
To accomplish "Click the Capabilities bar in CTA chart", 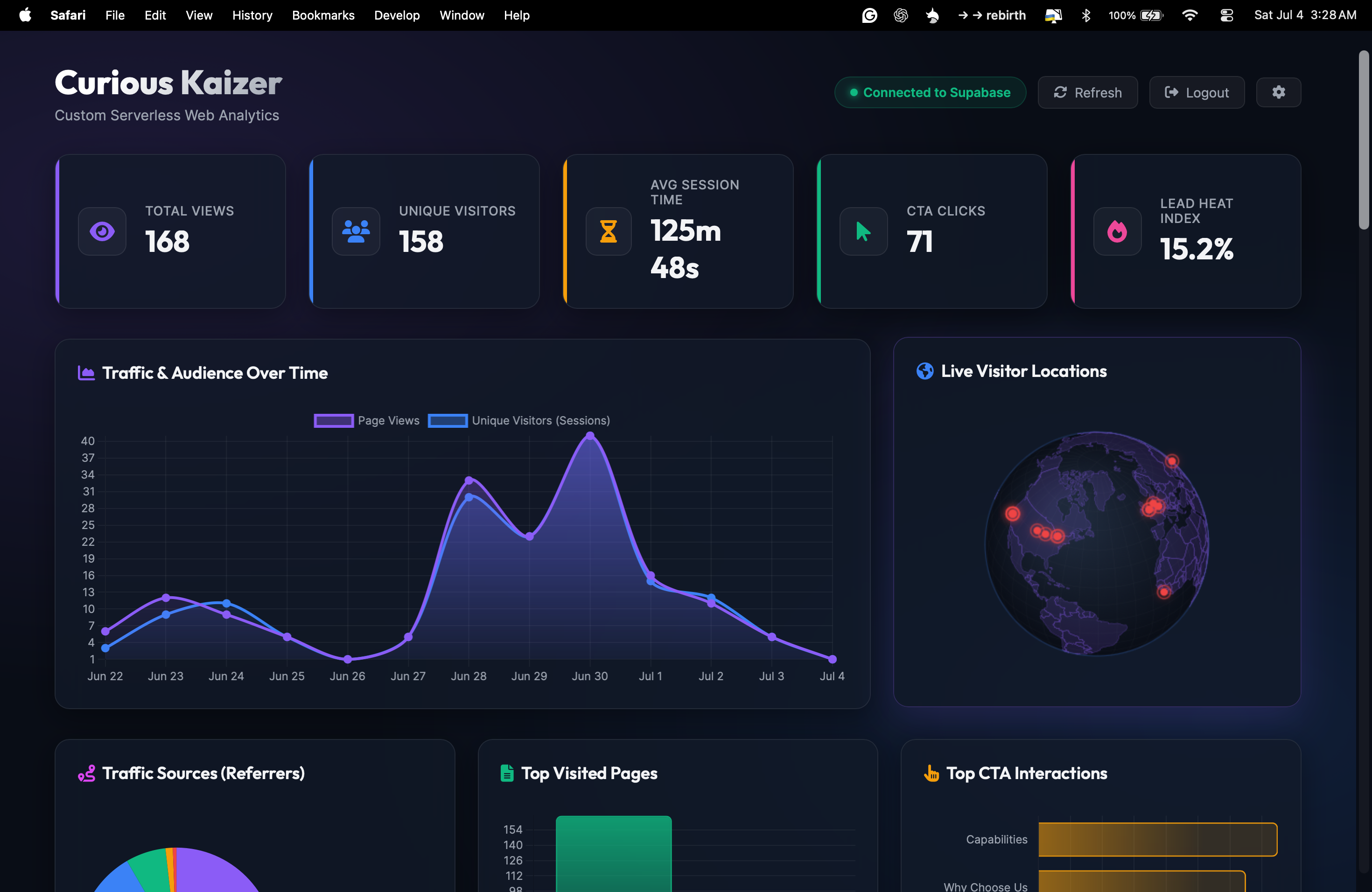I will tap(1157, 840).
